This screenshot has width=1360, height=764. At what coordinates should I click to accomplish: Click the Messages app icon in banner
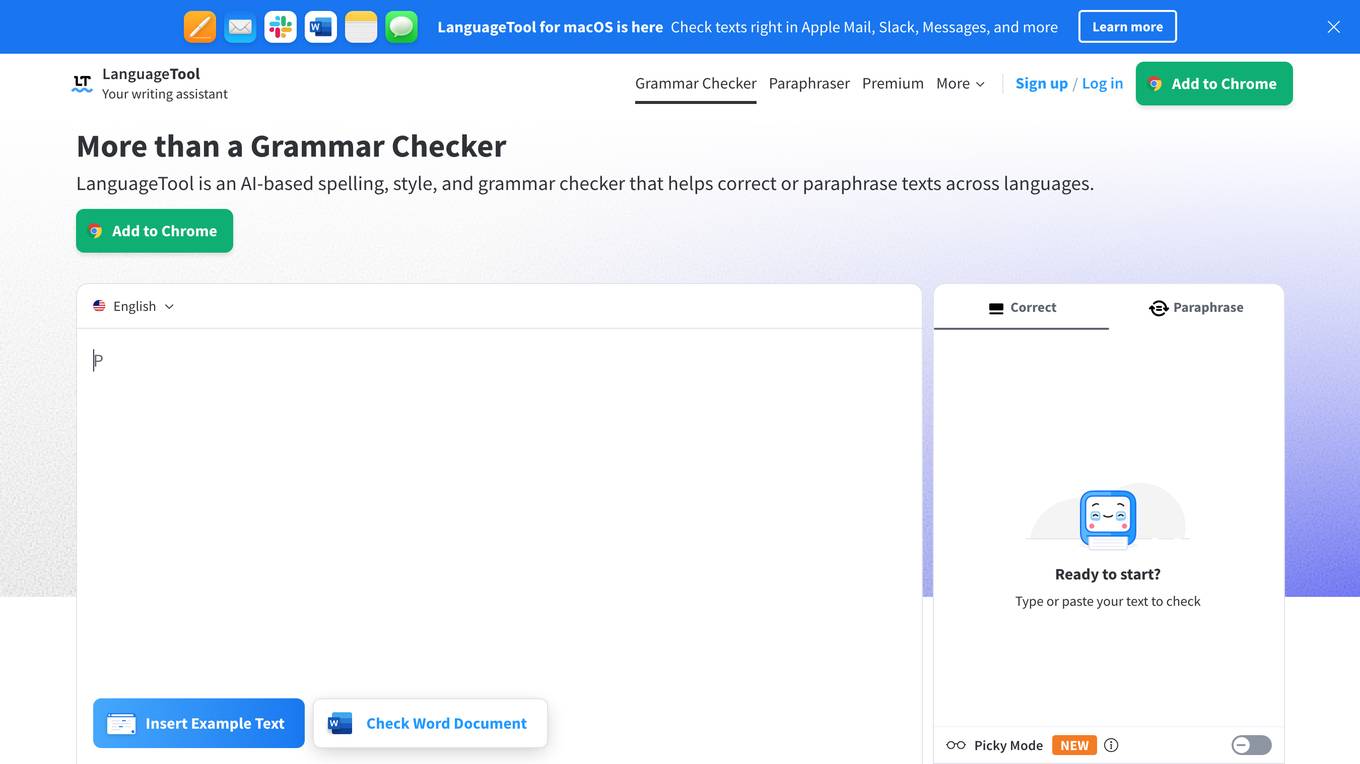[x=401, y=27]
